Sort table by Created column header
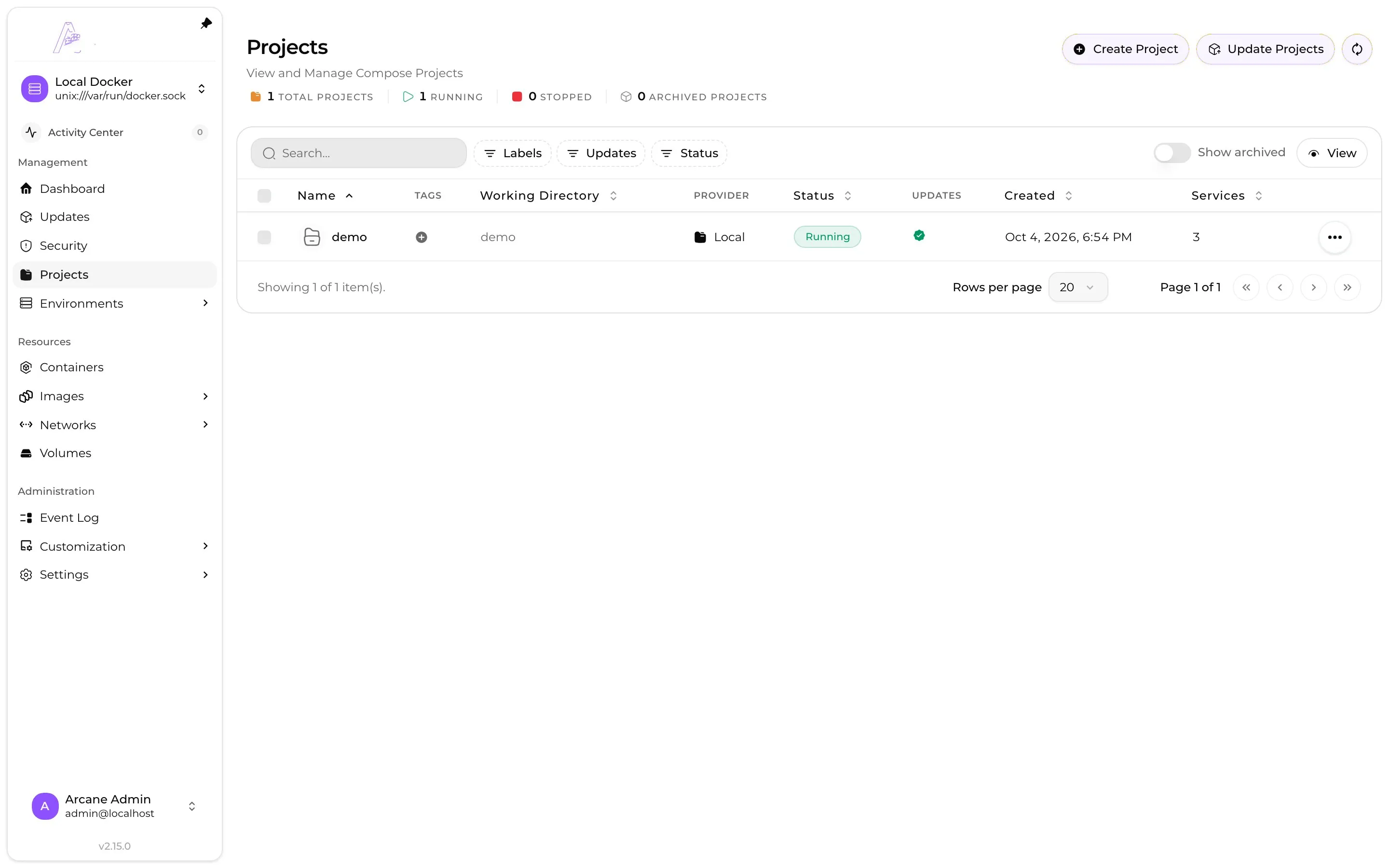1389x868 pixels. [1038, 196]
